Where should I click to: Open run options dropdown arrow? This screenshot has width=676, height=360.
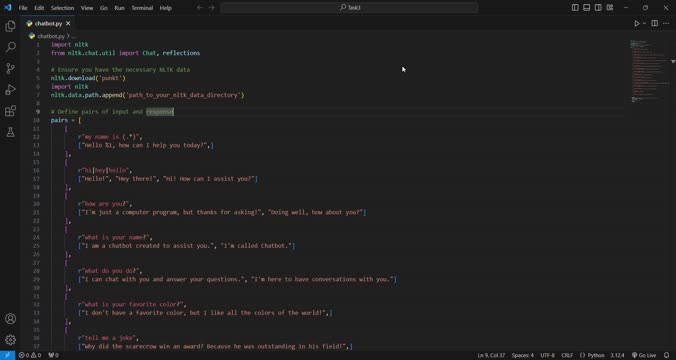(645, 23)
